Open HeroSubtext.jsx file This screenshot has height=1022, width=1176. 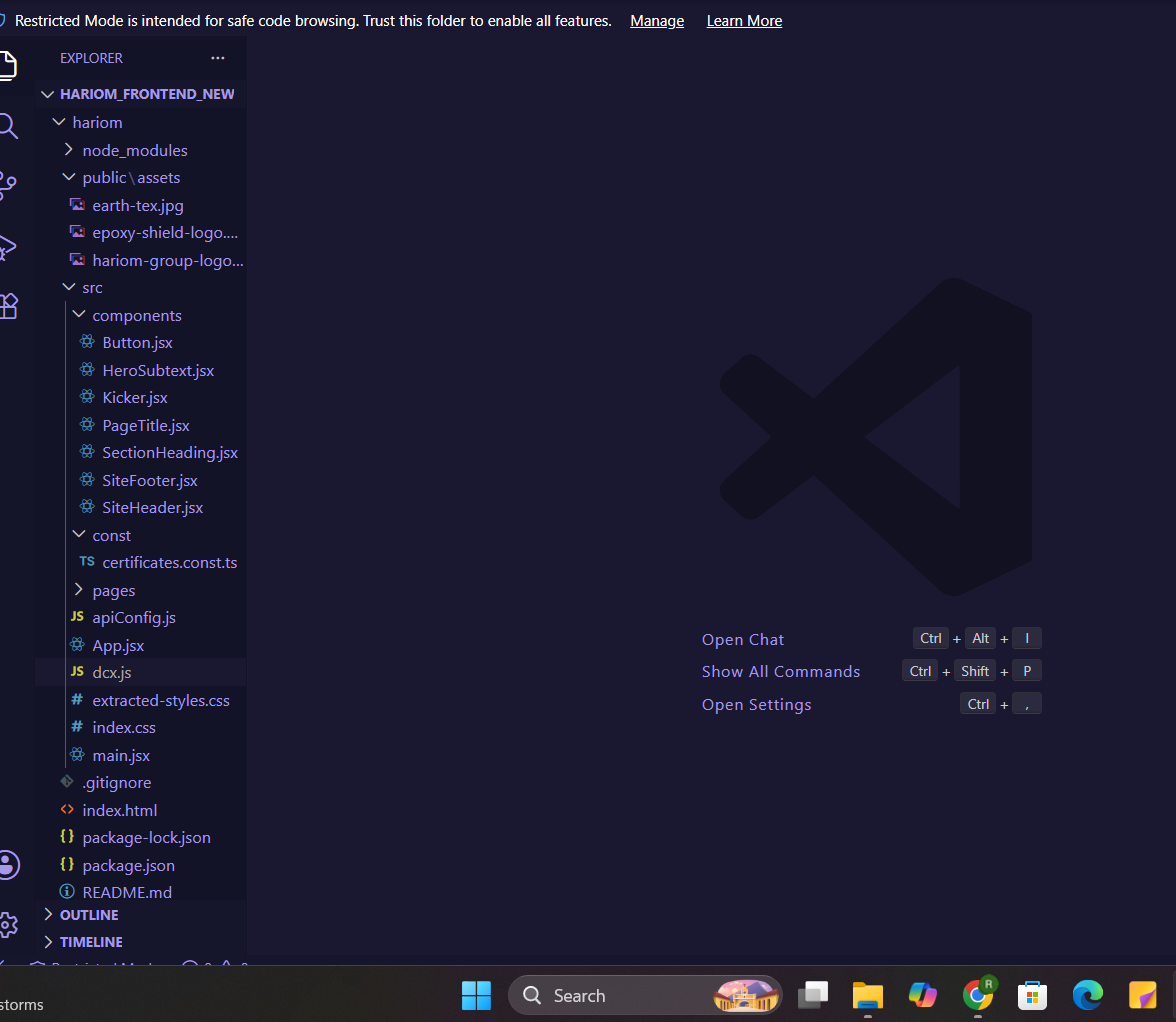click(141, 370)
